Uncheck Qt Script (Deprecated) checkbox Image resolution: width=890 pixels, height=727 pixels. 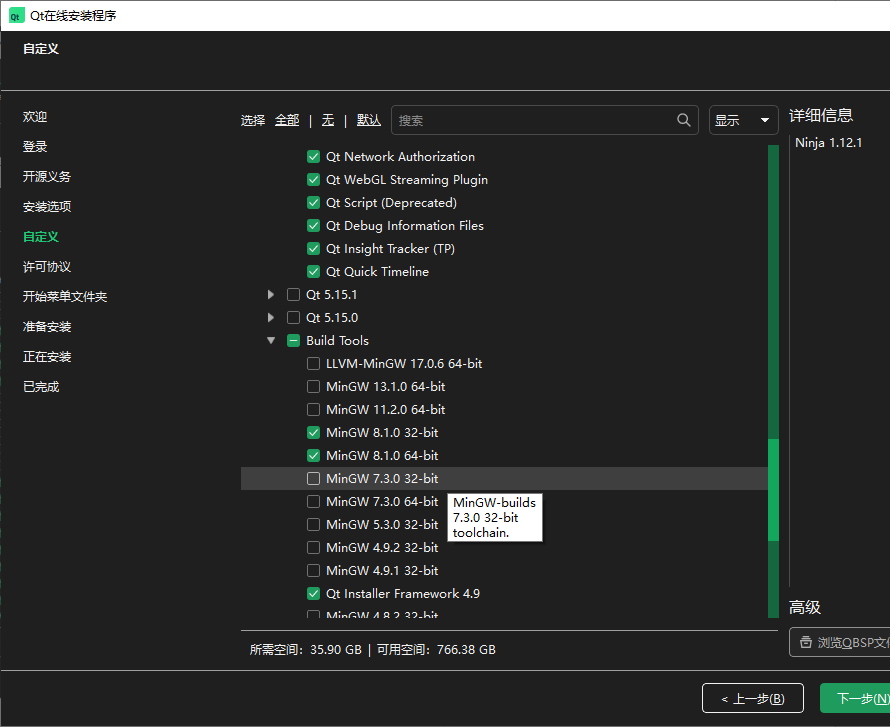[x=313, y=203]
